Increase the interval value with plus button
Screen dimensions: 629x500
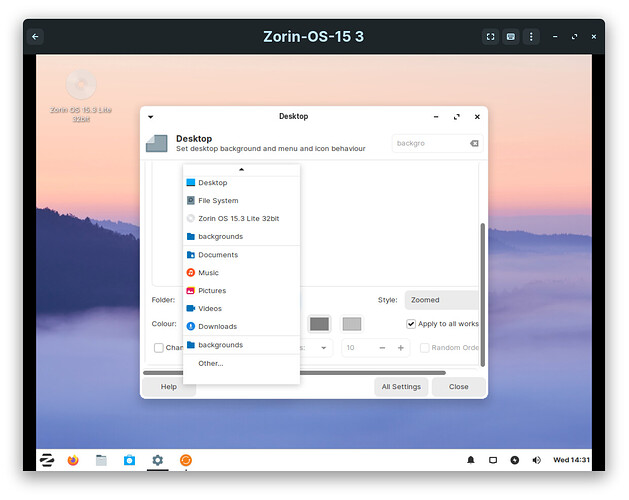[400, 348]
